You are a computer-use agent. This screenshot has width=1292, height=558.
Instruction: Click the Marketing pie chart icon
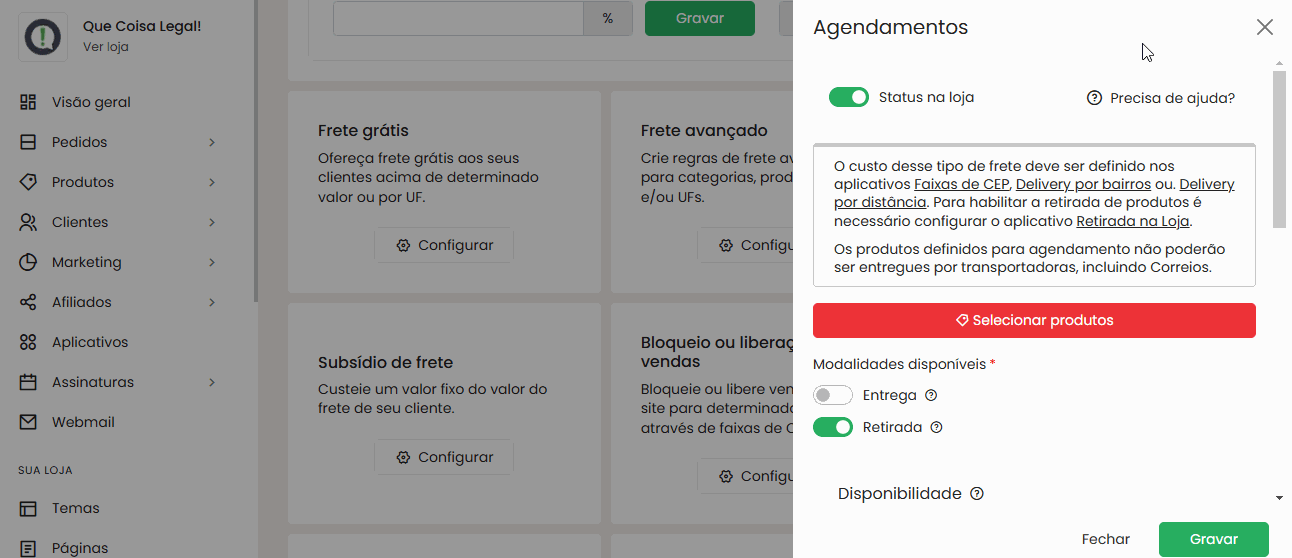click(28, 262)
